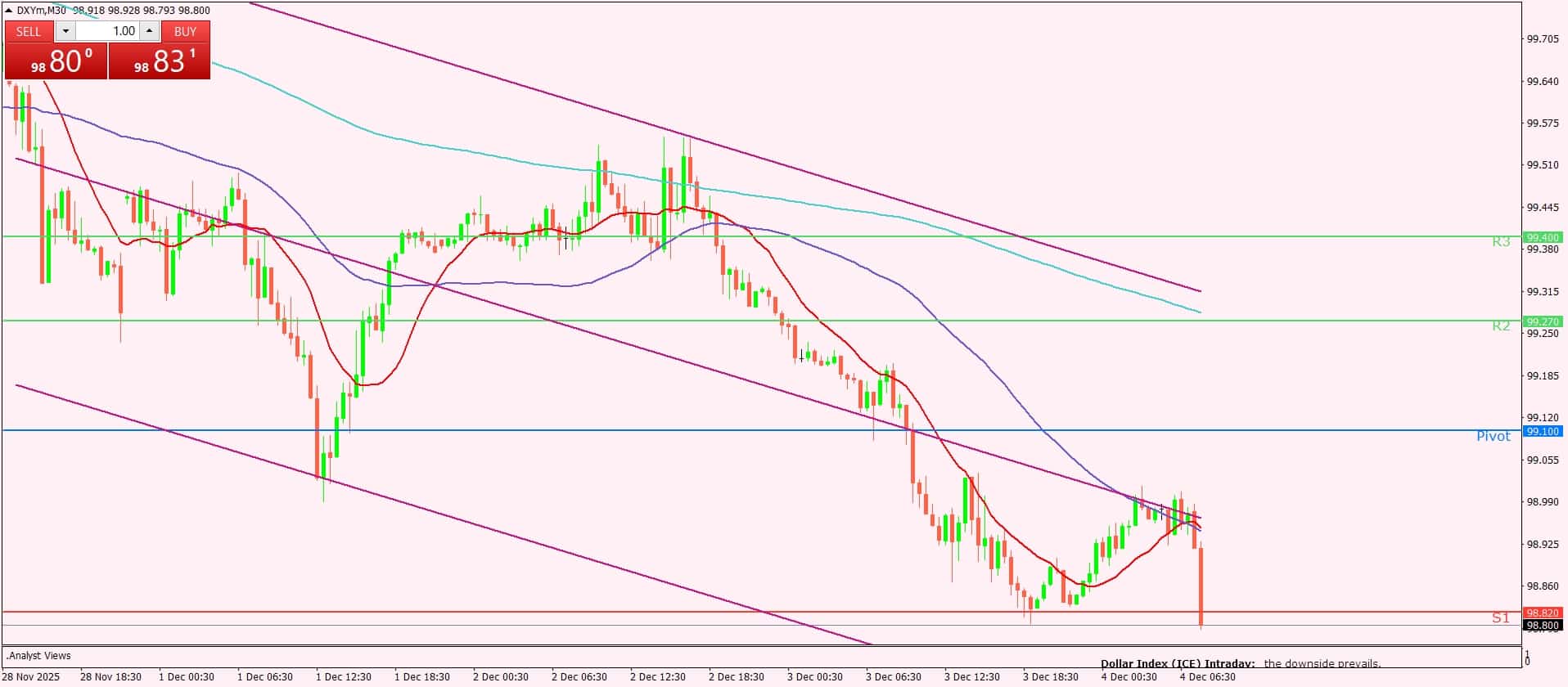Buy at the 98.83 ask price tile
The height and width of the screenshot is (687, 1568).
160,61
